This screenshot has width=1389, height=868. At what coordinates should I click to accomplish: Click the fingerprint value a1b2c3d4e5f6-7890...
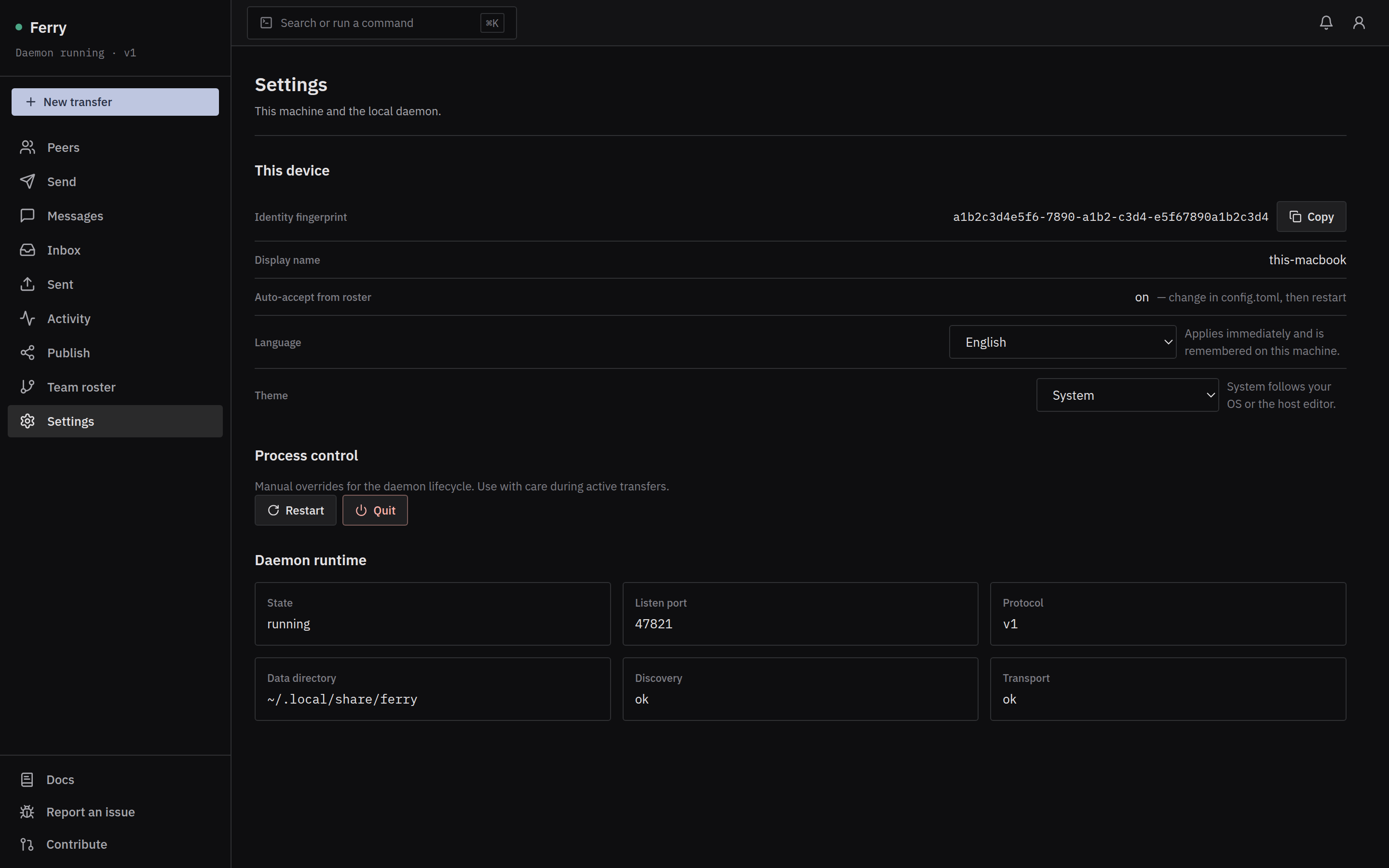(1110, 217)
